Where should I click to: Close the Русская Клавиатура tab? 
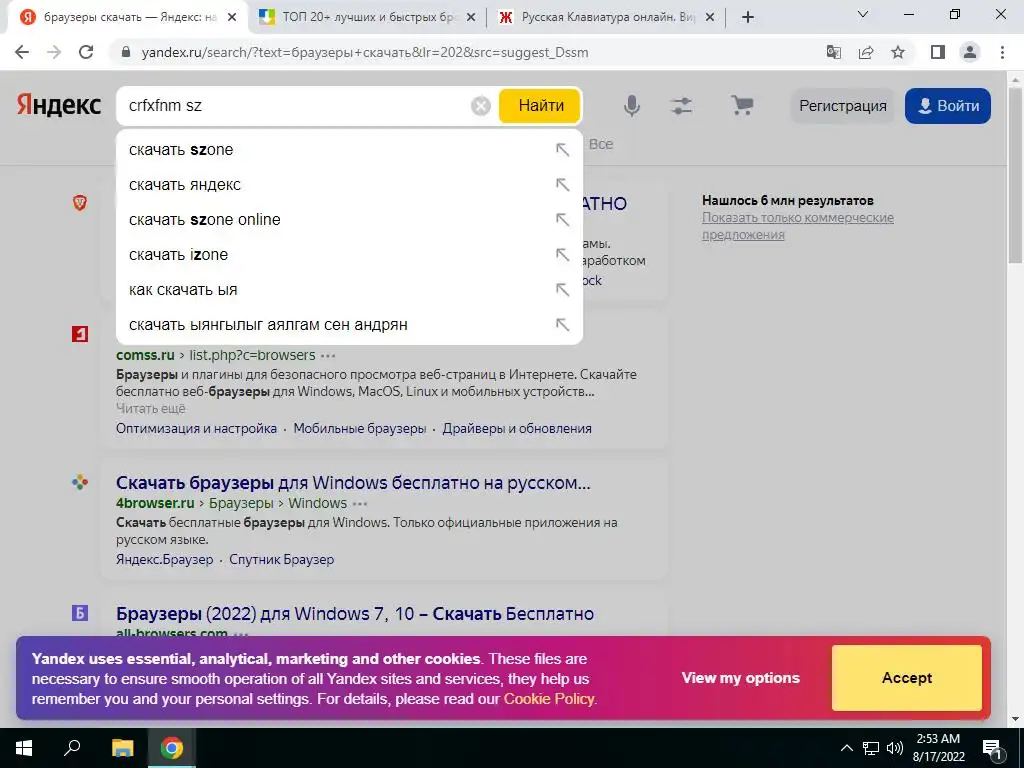click(x=711, y=17)
